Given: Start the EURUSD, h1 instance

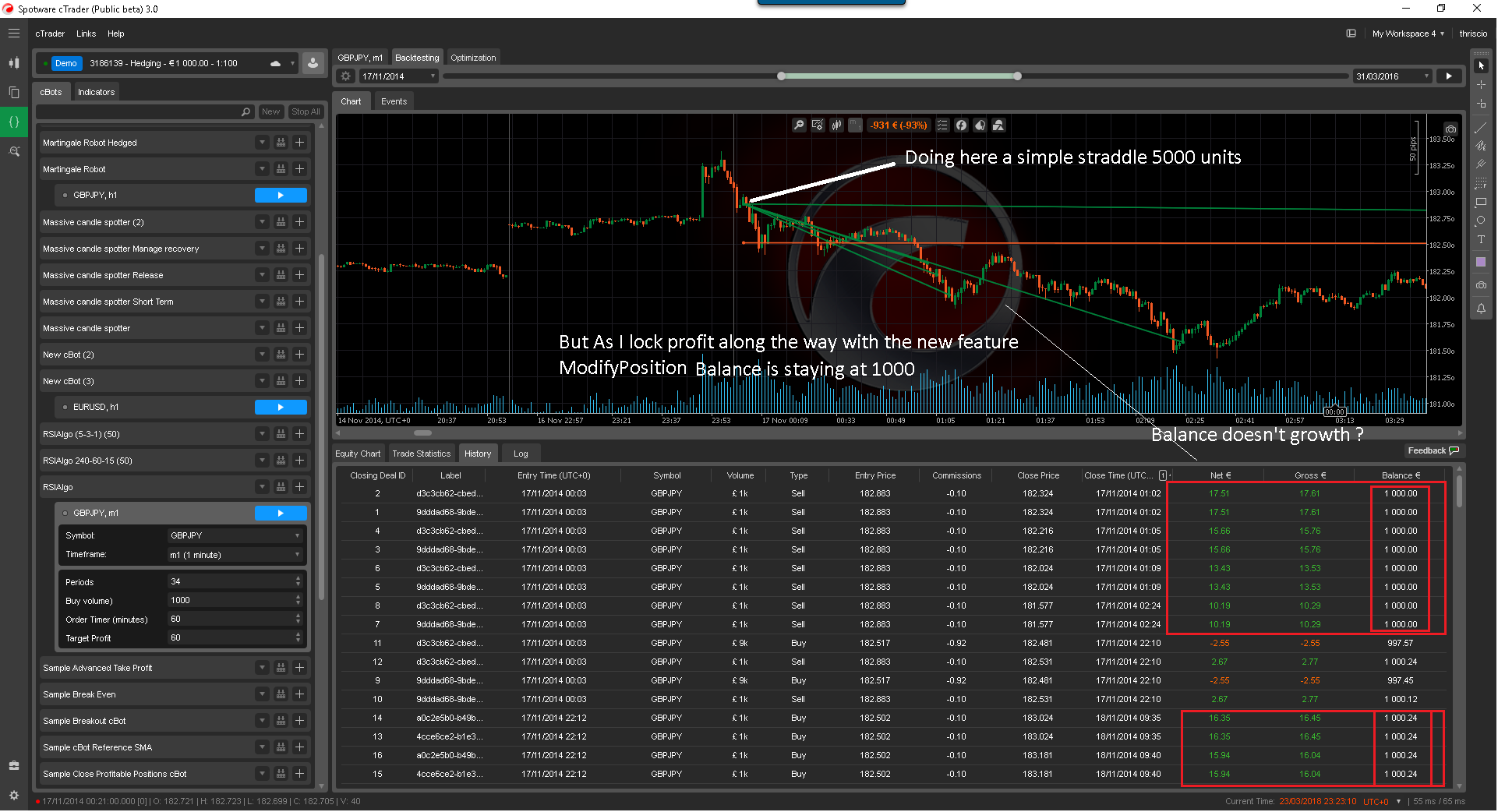Looking at the screenshot, I should pos(281,408).
